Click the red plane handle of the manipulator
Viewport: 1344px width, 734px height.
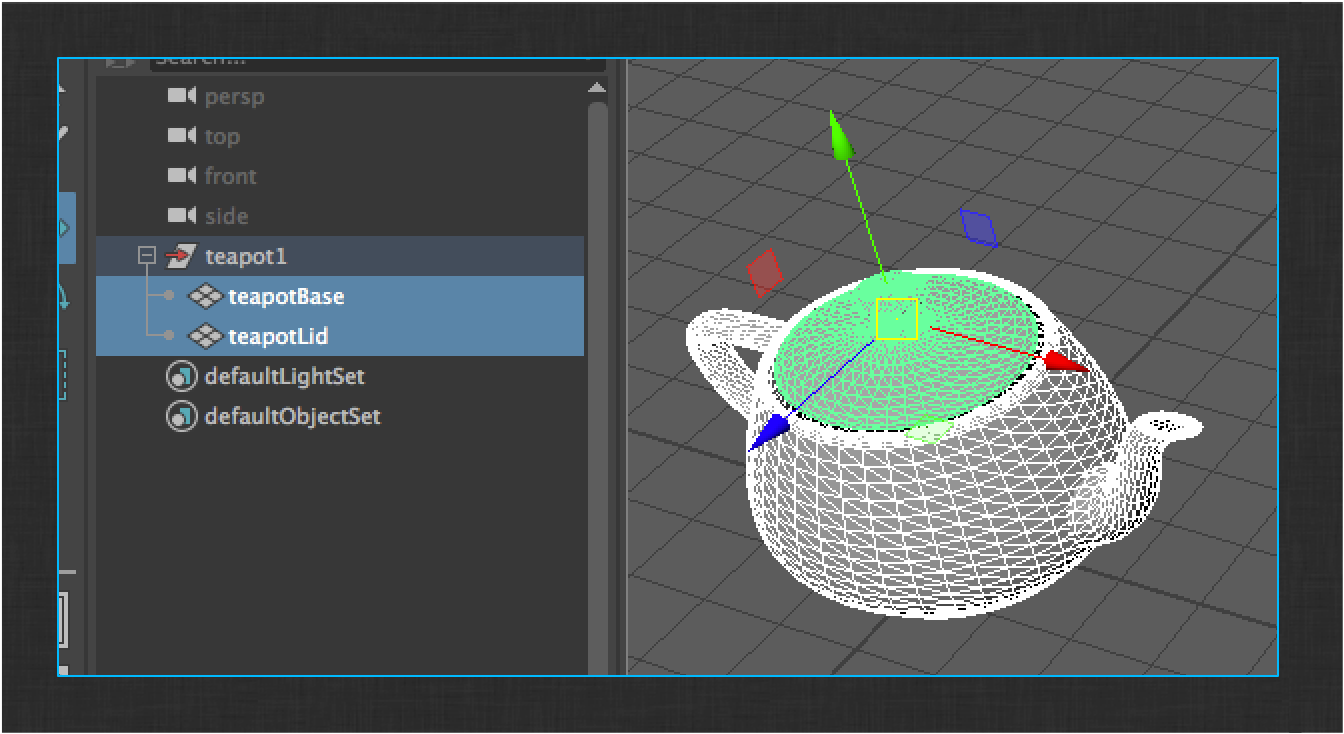tap(764, 272)
